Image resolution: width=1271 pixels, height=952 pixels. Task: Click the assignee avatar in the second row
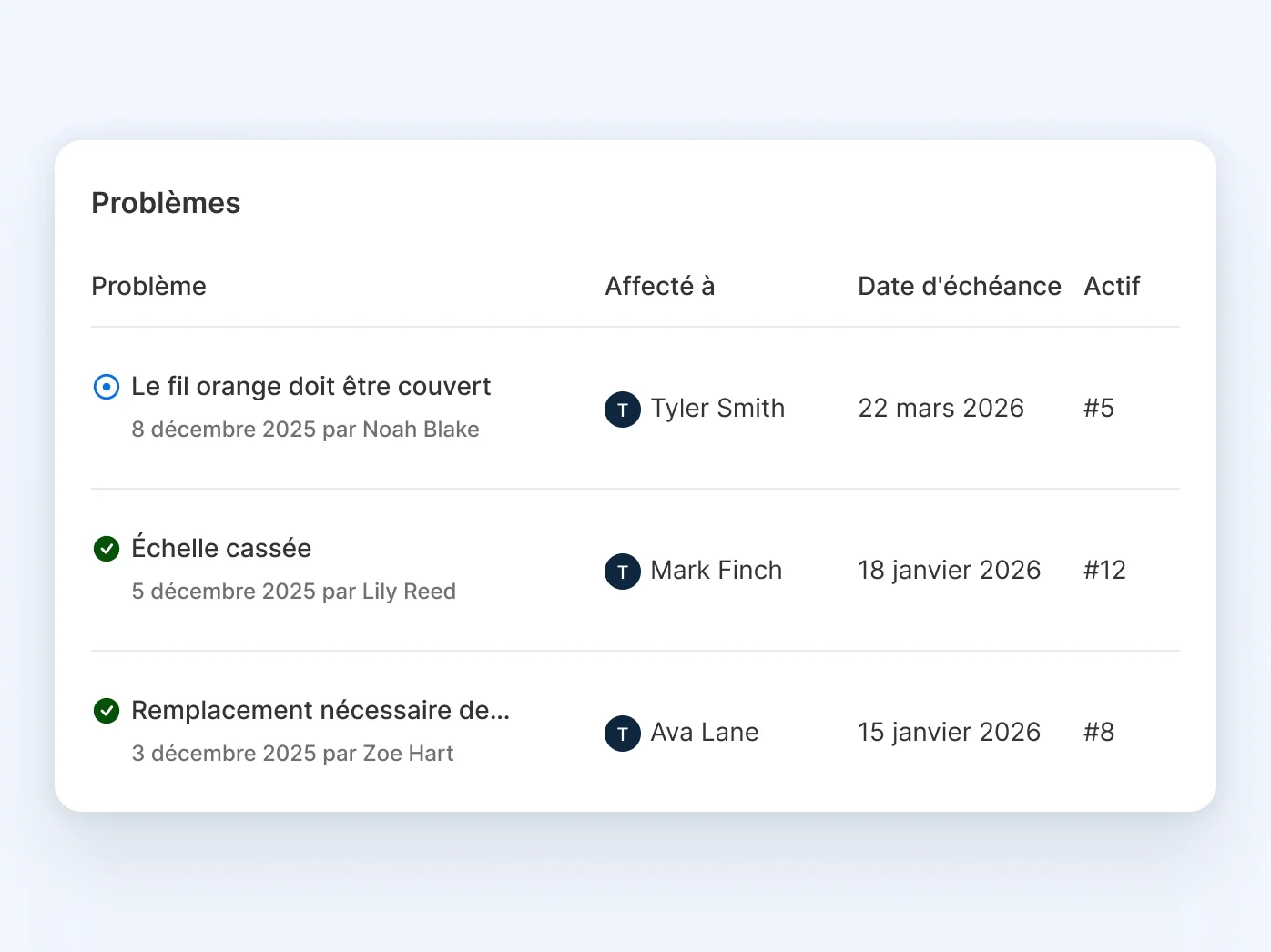pyautogui.click(x=622, y=572)
